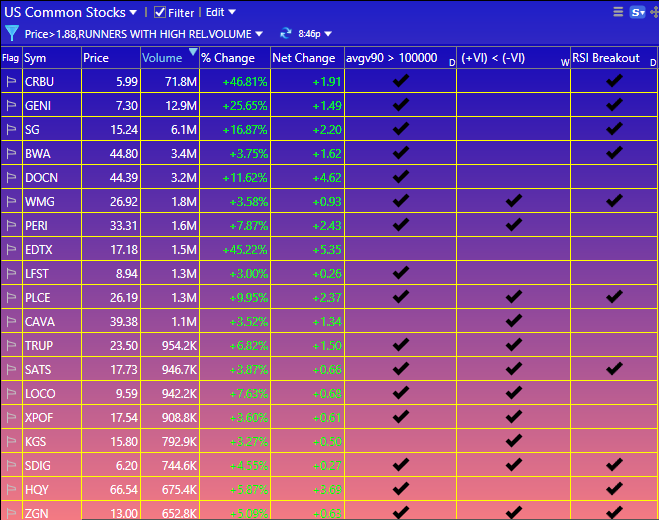659x520 pixels.
Task: Click the DOCN ticker
Action: tap(41, 177)
